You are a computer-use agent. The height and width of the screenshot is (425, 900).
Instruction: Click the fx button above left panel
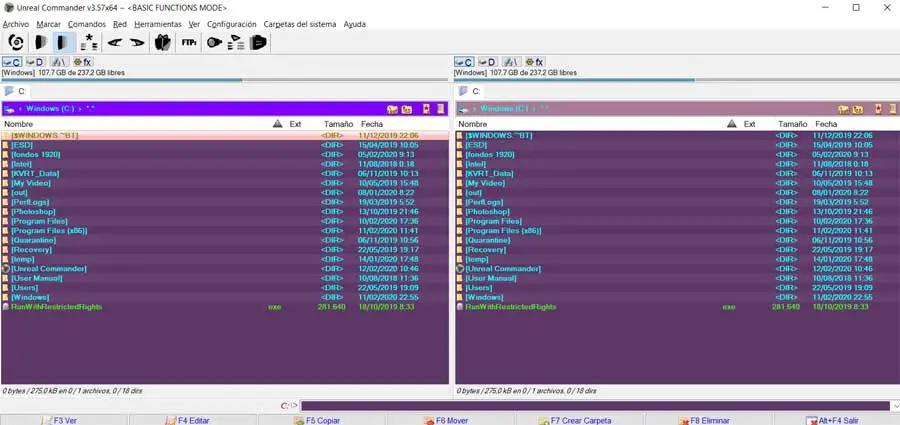(x=83, y=62)
